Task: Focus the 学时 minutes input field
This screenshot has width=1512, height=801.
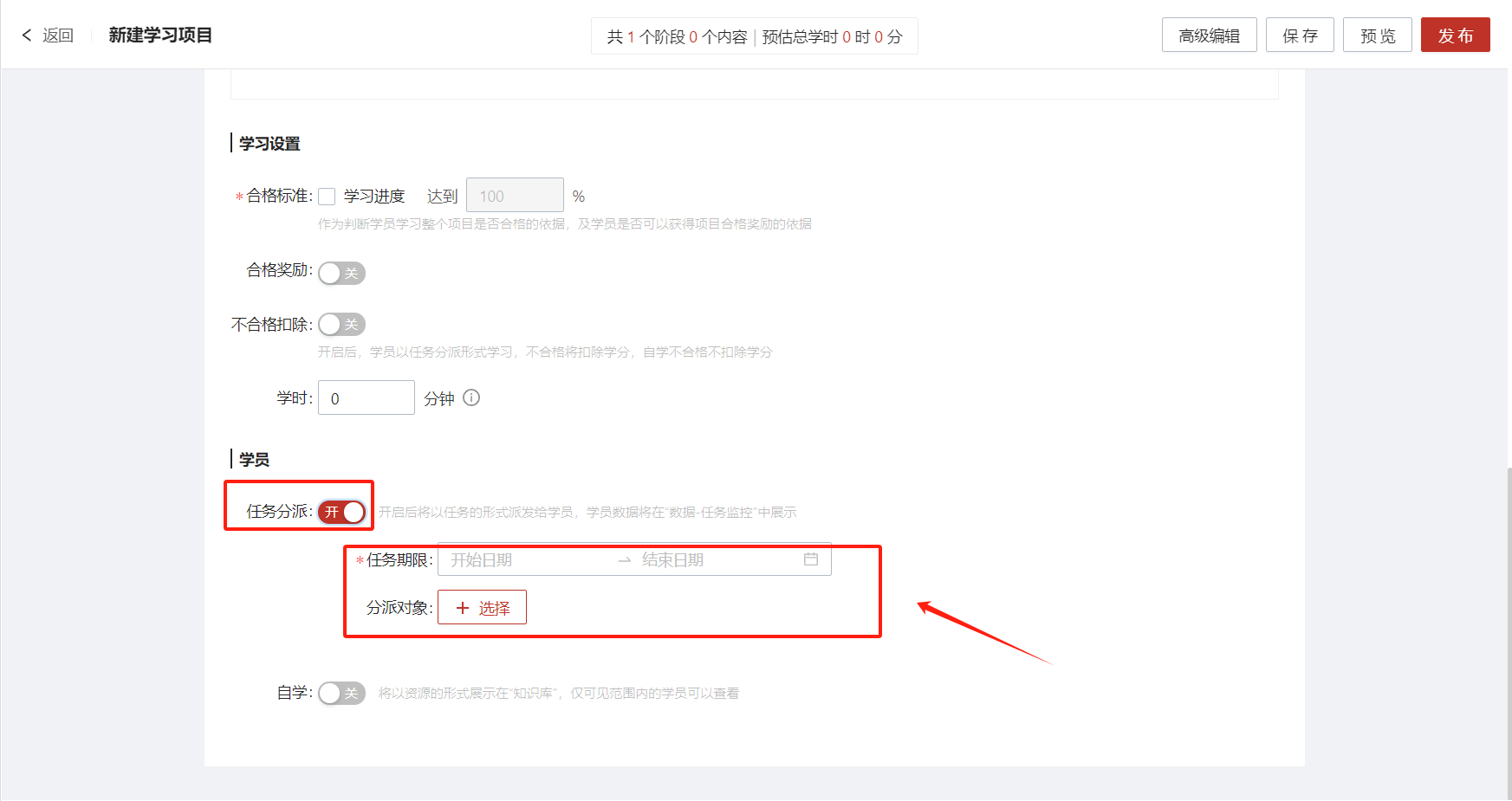Action: coord(367,397)
